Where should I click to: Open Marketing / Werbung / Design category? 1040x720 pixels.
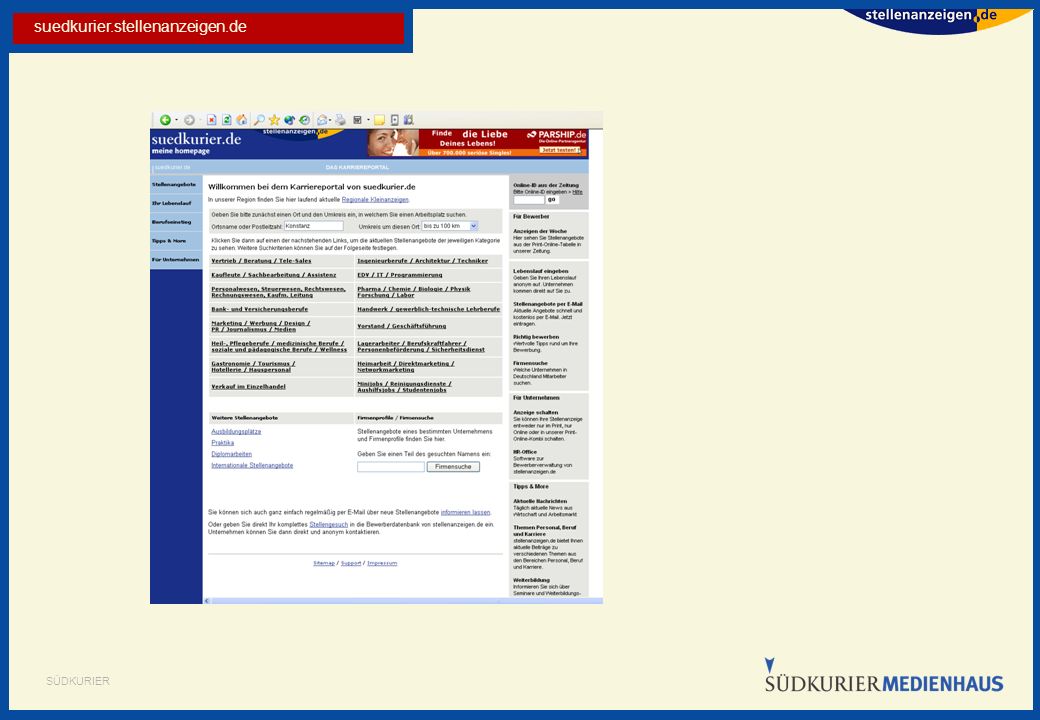(x=261, y=326)
